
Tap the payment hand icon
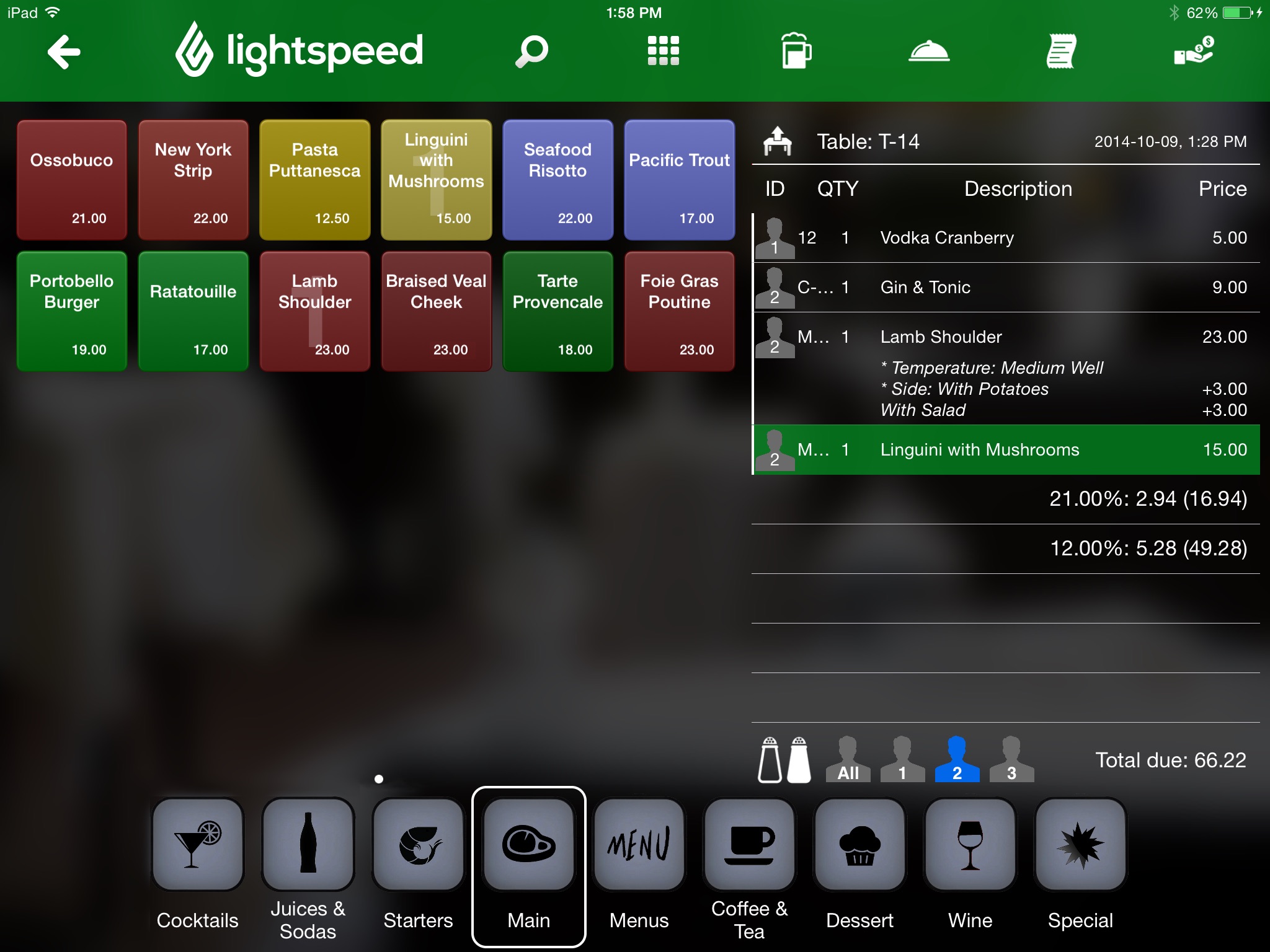pos(1194,51)
